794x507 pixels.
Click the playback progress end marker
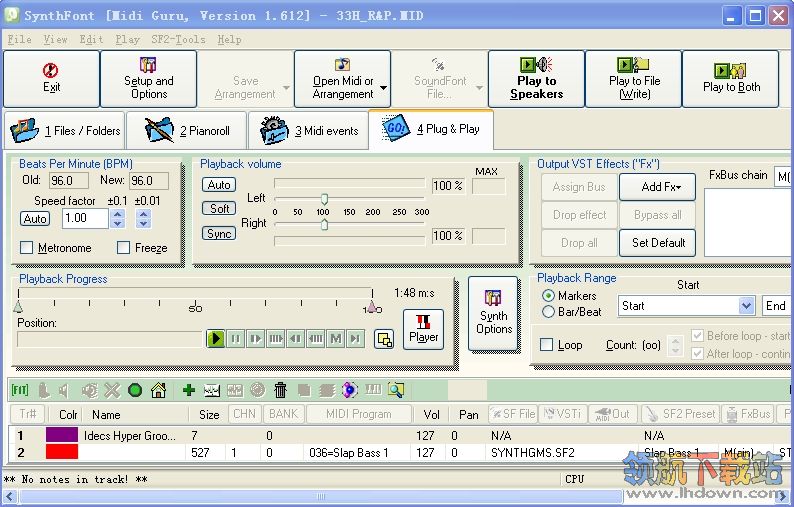click(x=372, y=306)
